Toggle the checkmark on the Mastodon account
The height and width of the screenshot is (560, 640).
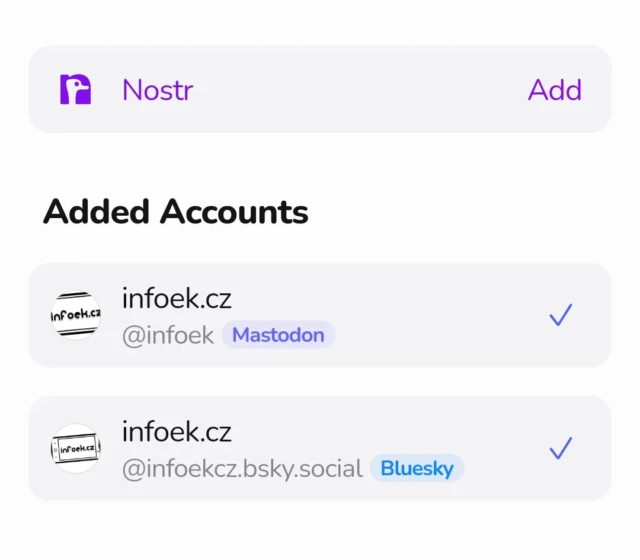point(560,316)
